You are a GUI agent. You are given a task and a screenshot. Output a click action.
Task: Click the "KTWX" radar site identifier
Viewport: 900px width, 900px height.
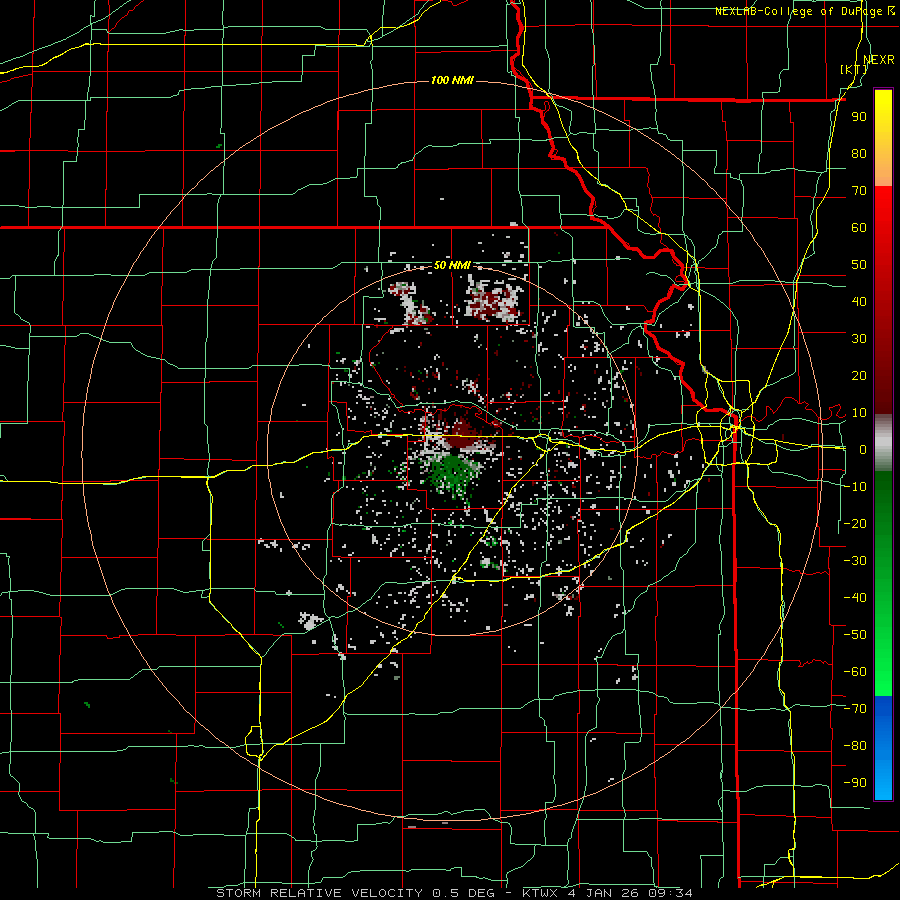click(x=540, y=893)
